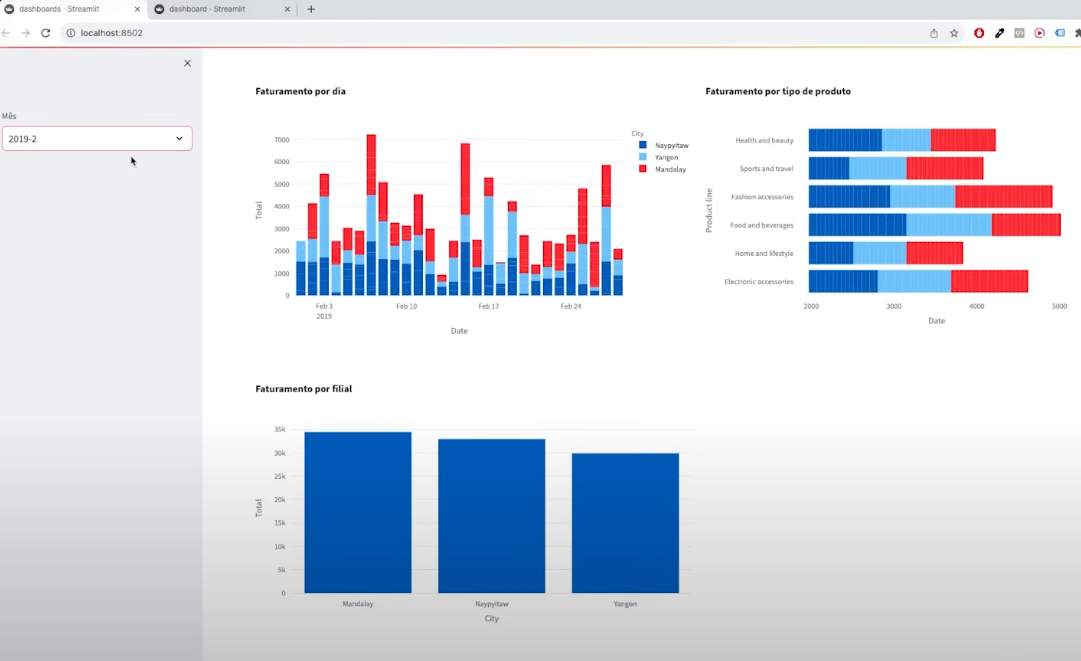This screenshot has width=1081, height=661.
Task: Click the 'Feb 24' date axis label
Action: [x=571, y=306]
